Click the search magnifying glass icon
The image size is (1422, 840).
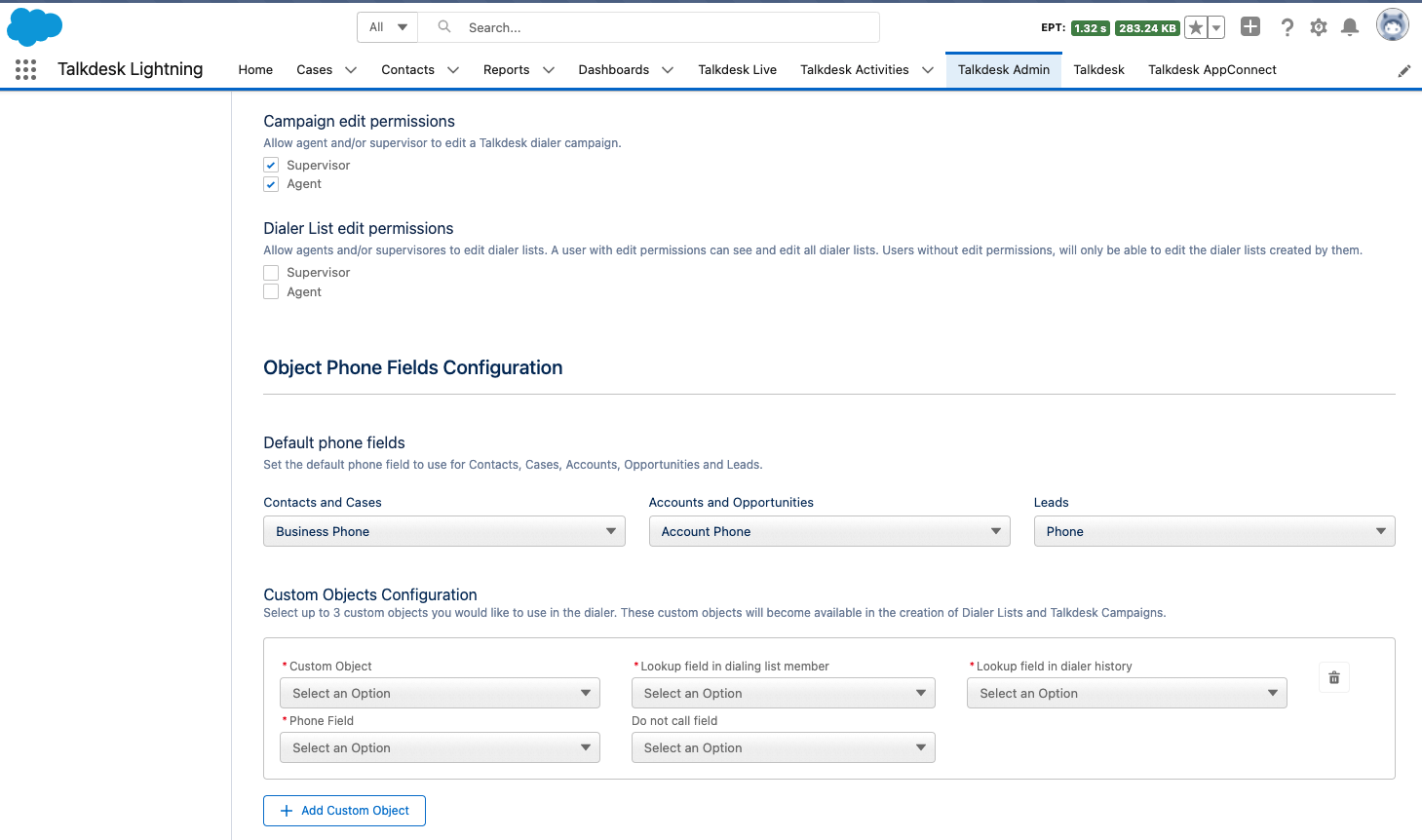(443, 26)
